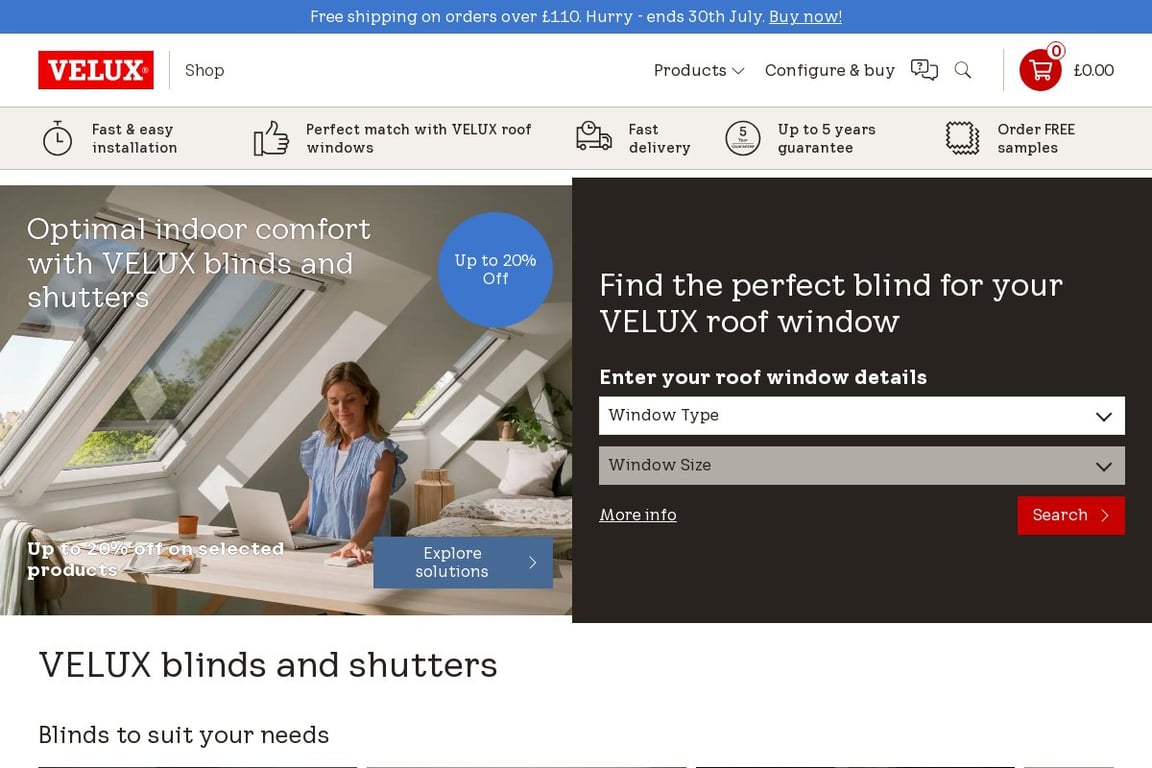Click the 5 year guarantee badge icon

coord(743,138)
